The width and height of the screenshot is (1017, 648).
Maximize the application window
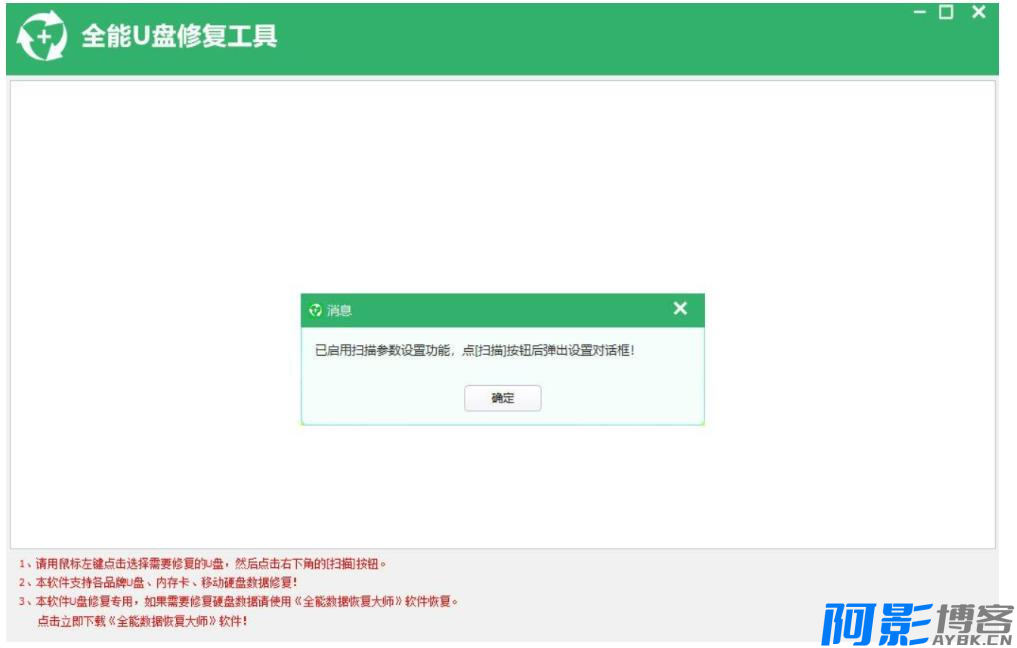[946, 13]
